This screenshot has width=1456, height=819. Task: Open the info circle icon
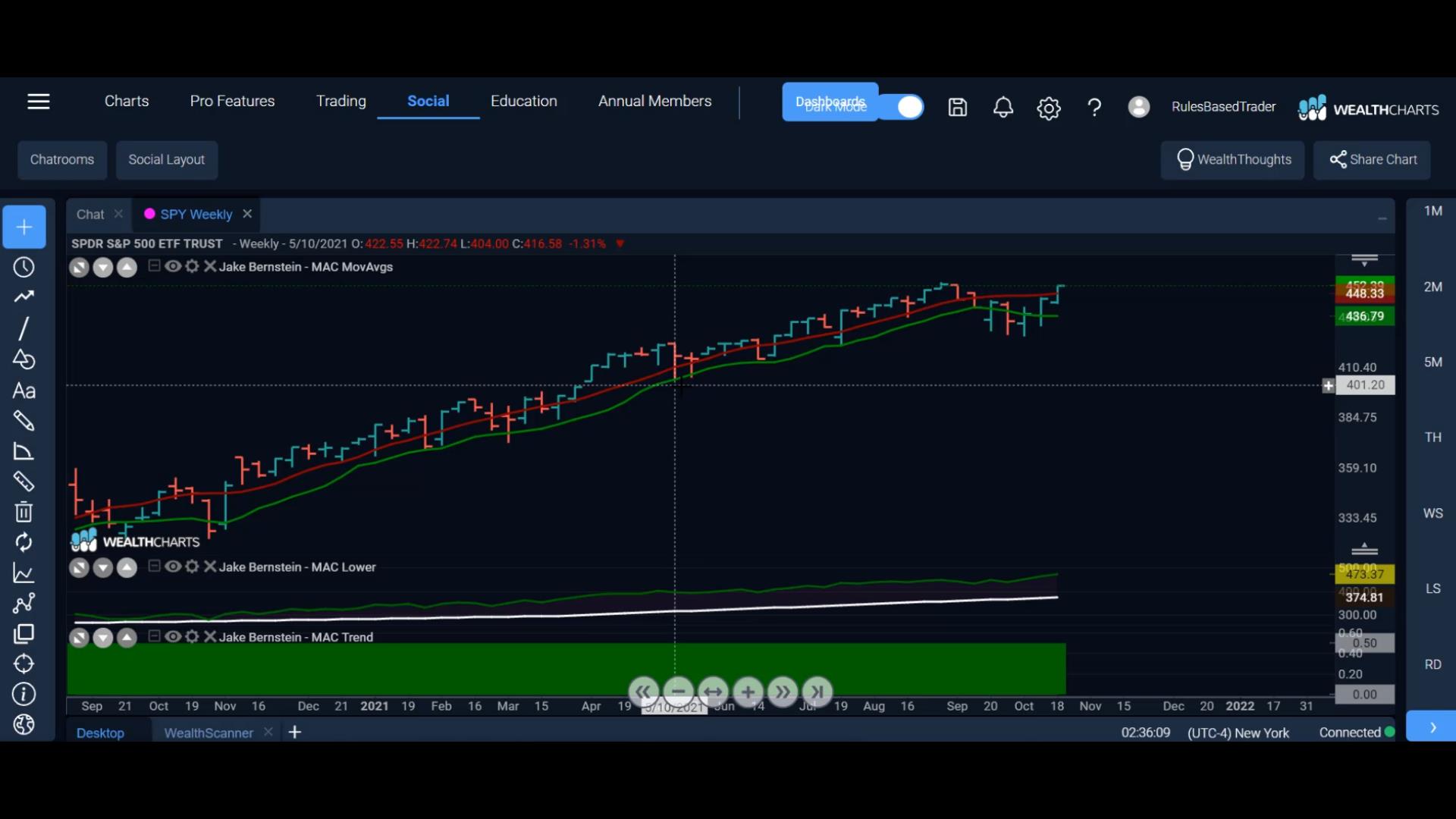pos(24,694)
